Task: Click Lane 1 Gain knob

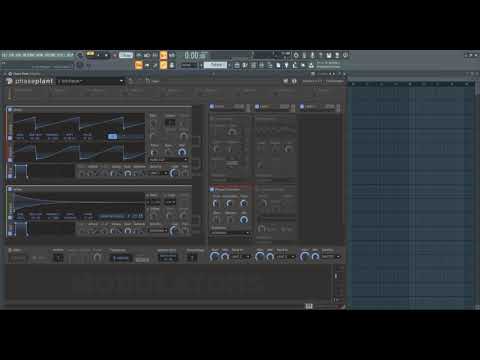Action: [215, 256]
